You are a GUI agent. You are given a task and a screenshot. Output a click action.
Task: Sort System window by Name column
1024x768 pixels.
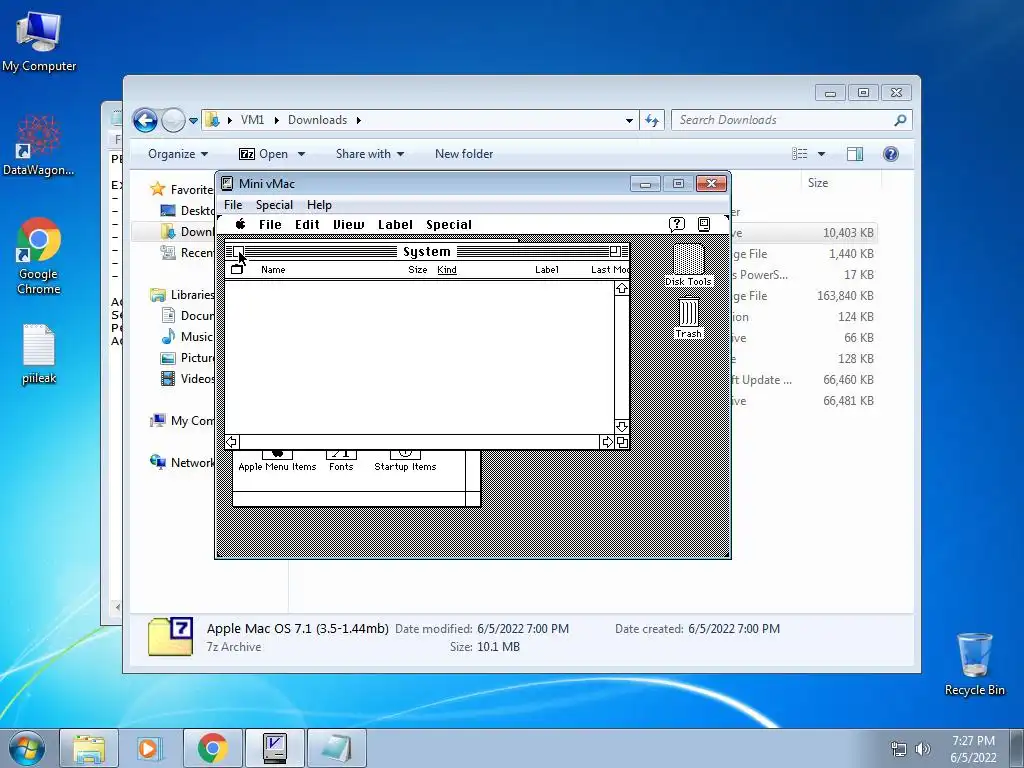click(x=273, y=270)
